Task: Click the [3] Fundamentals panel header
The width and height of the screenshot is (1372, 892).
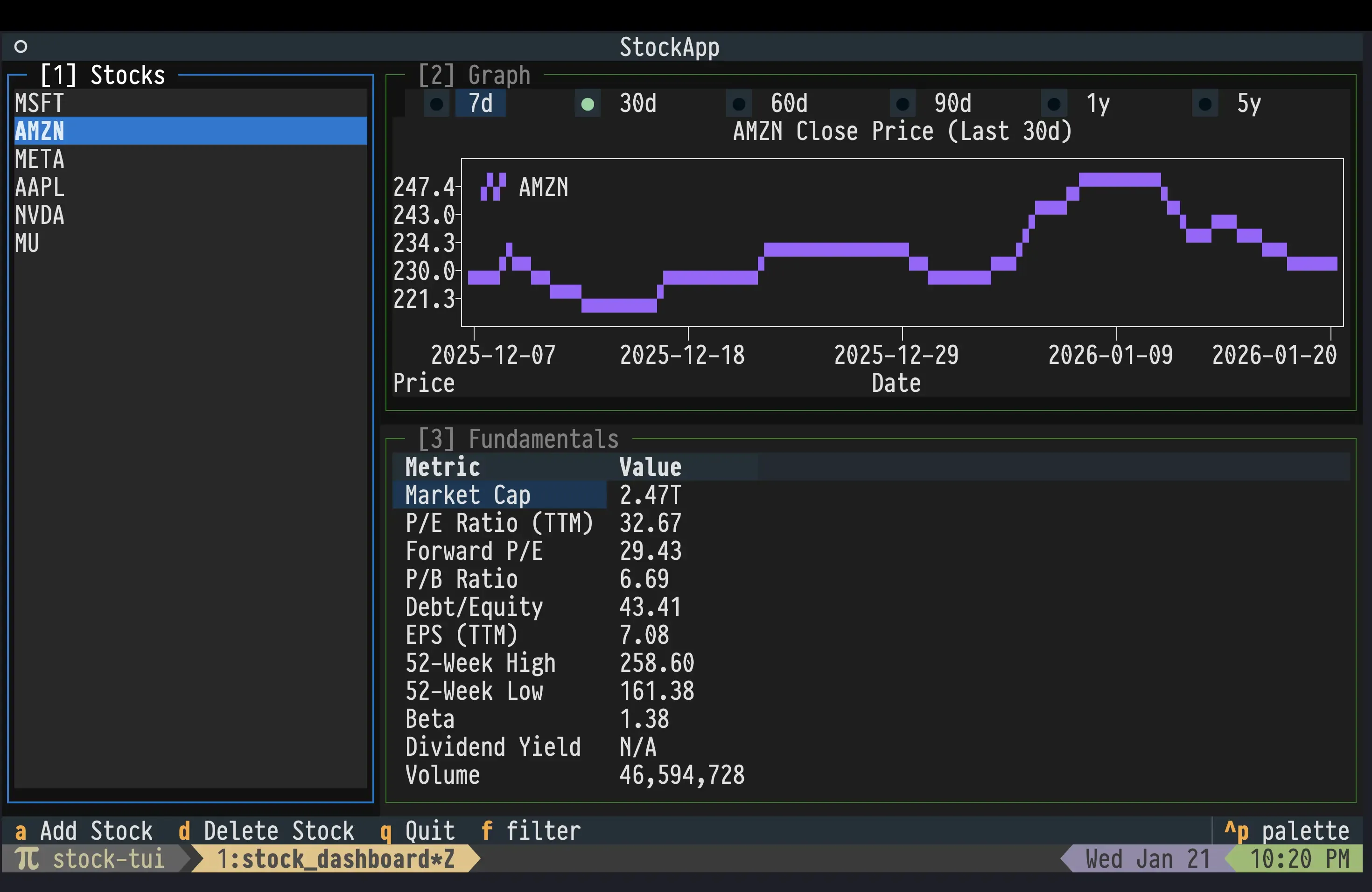Action: (x=518, y=439)
